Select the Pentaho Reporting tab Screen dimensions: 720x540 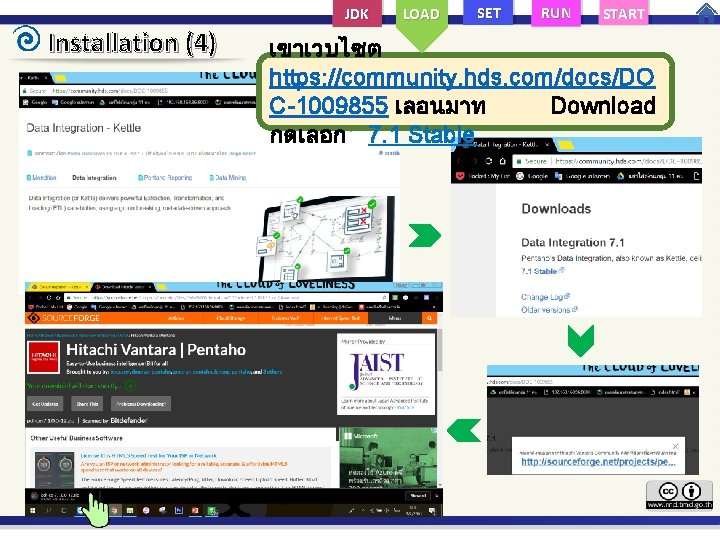click(x=165, y=178)
